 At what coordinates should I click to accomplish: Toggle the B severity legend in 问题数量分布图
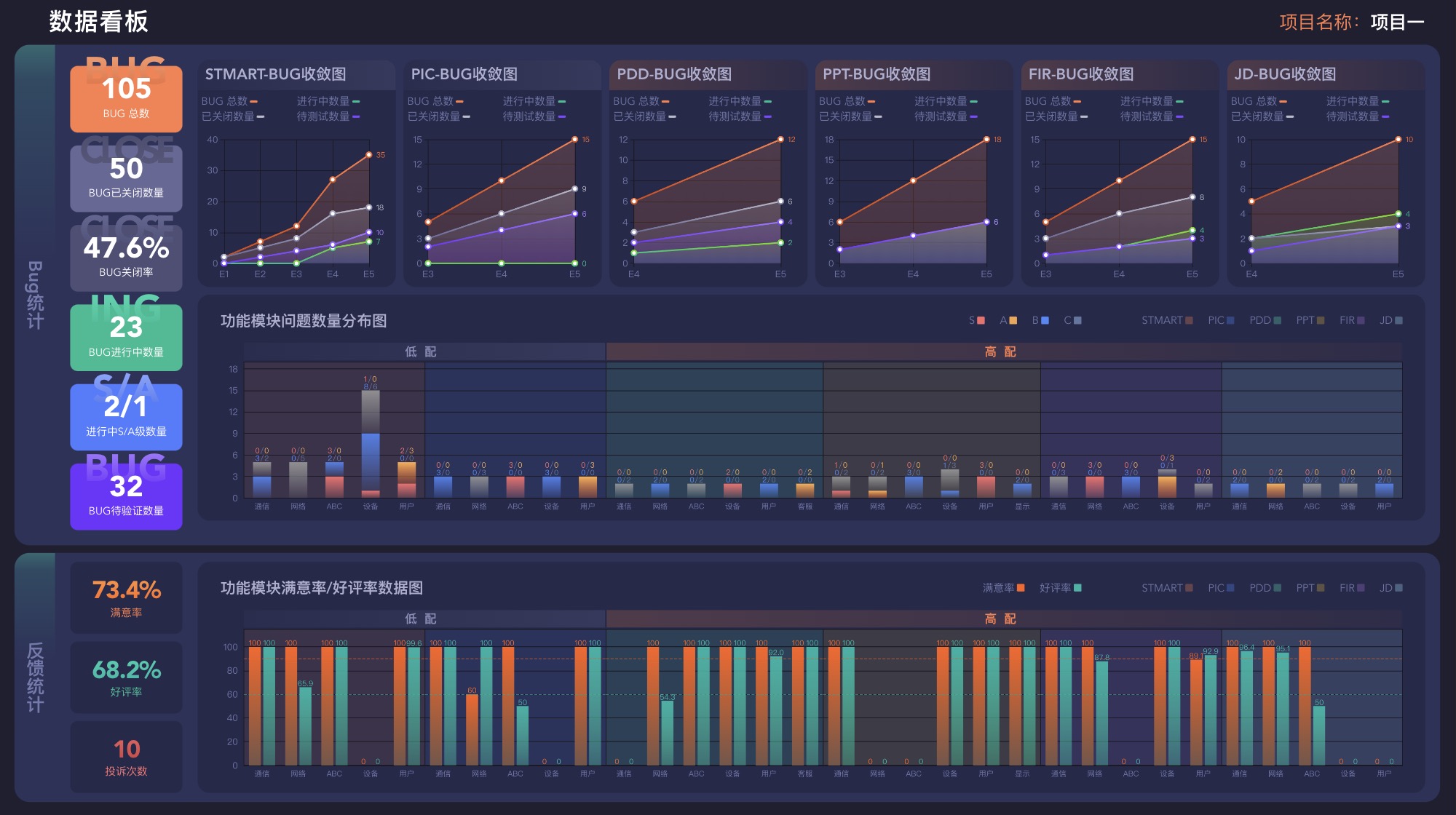[1040, 320]
